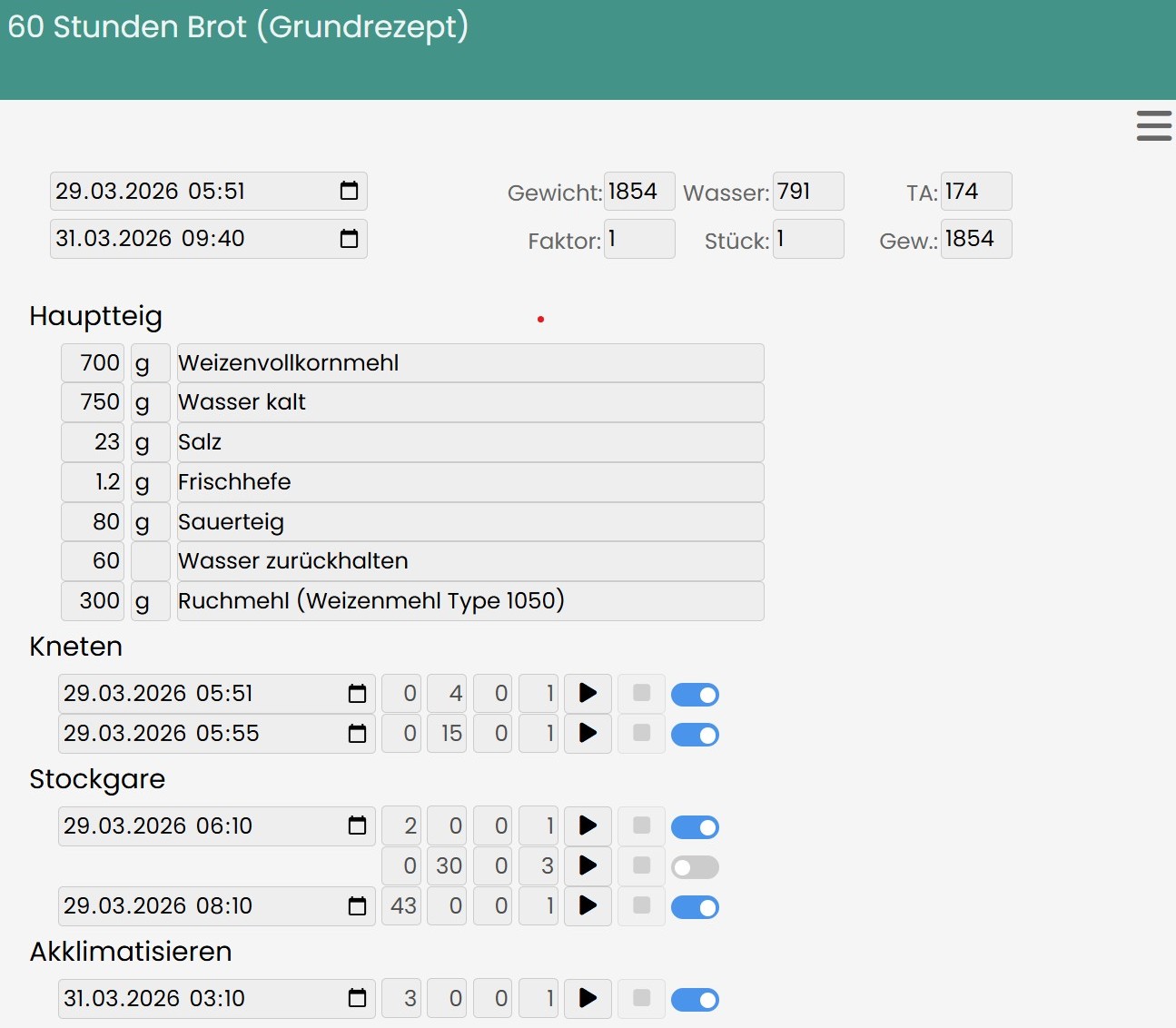This screenshot has height=1028, width=1176.
Task: Click the Weizenvollkornmehl ingredient field
Action: pos(469,363)
